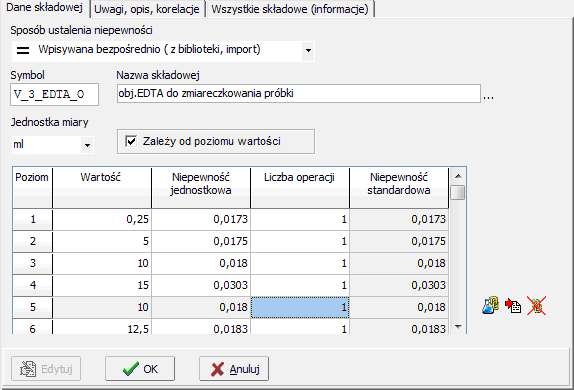Open the 'Sposób ustalenia niepewności' dropdown
This screenshot has height=390, width=574.
click(308, 50)
